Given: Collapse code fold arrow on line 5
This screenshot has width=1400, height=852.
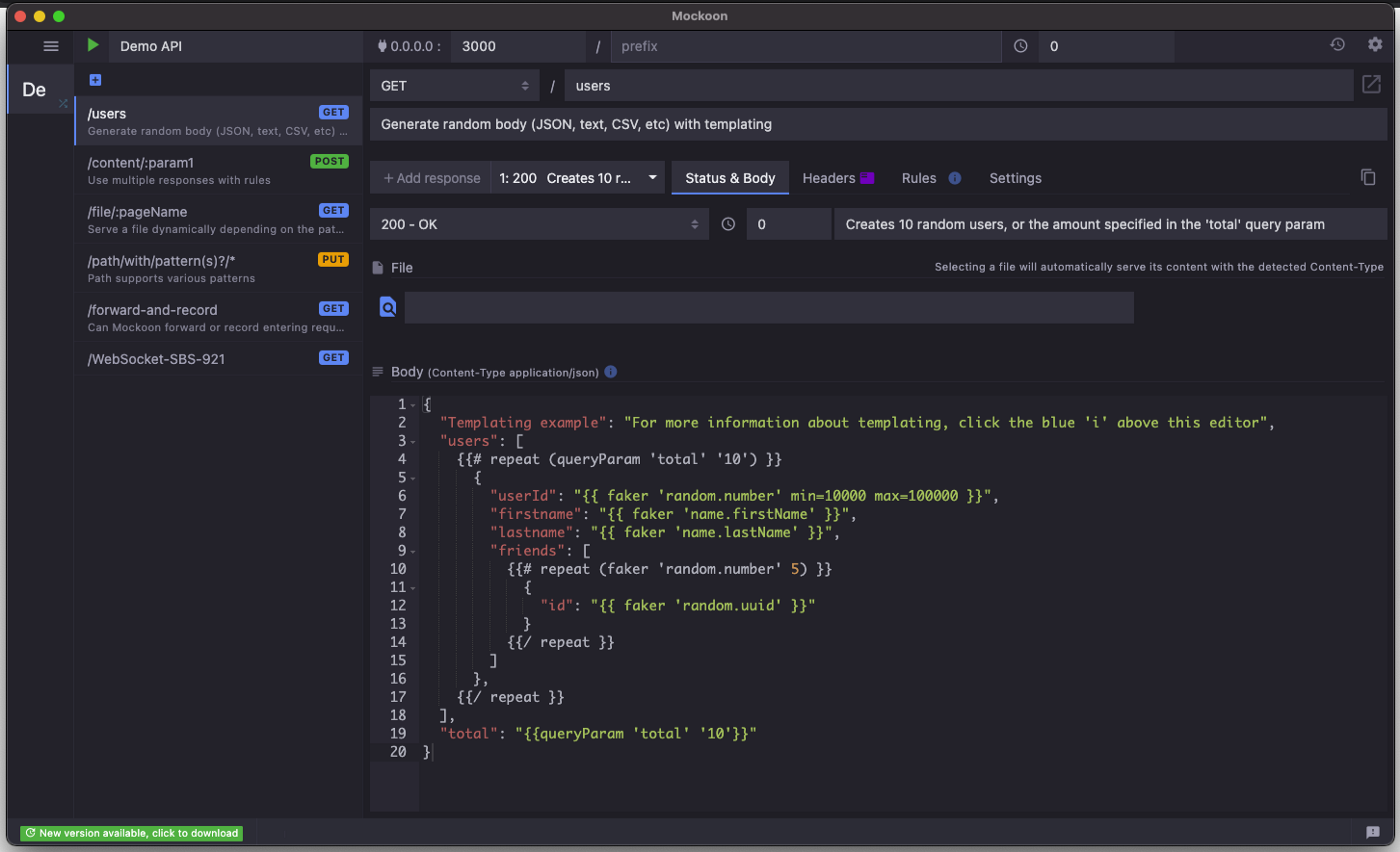Looking at the screenshot, I should click(x=415, y=478).
